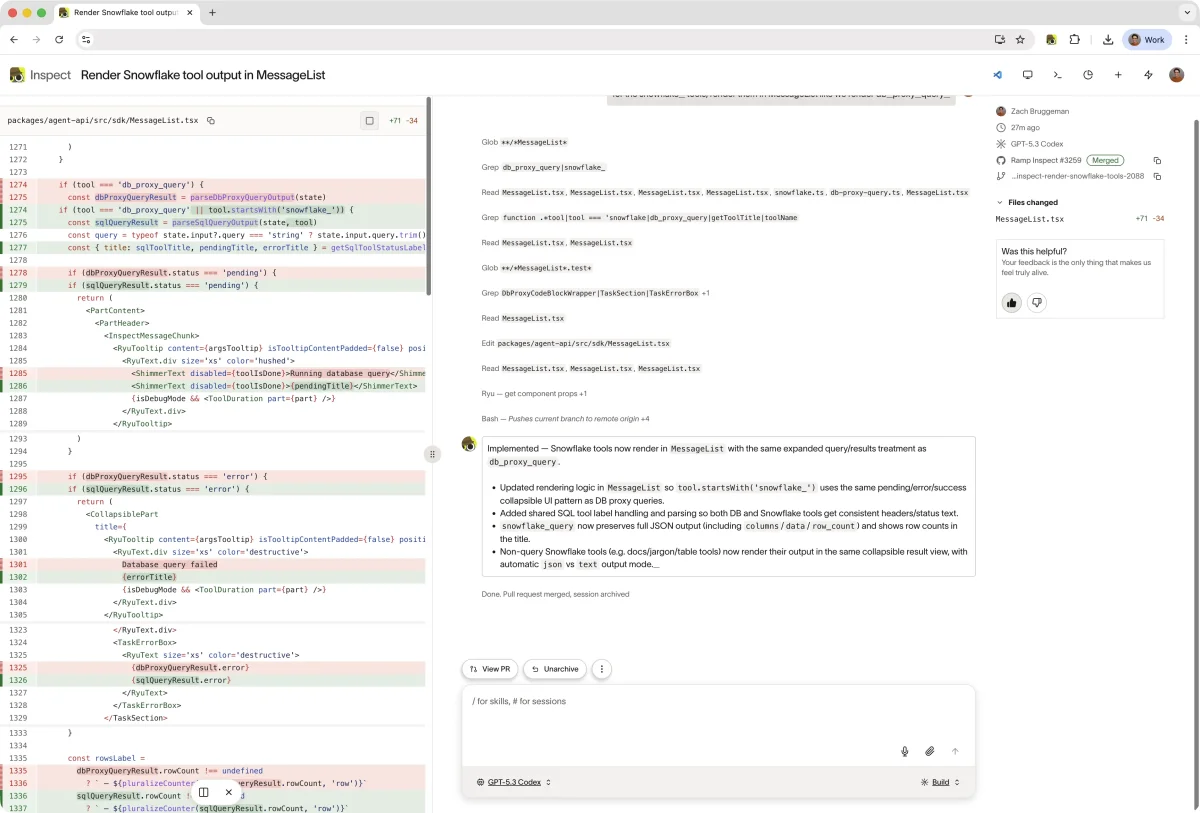
Task: Open the Work profile chip
Action: tap(1147, 40)
